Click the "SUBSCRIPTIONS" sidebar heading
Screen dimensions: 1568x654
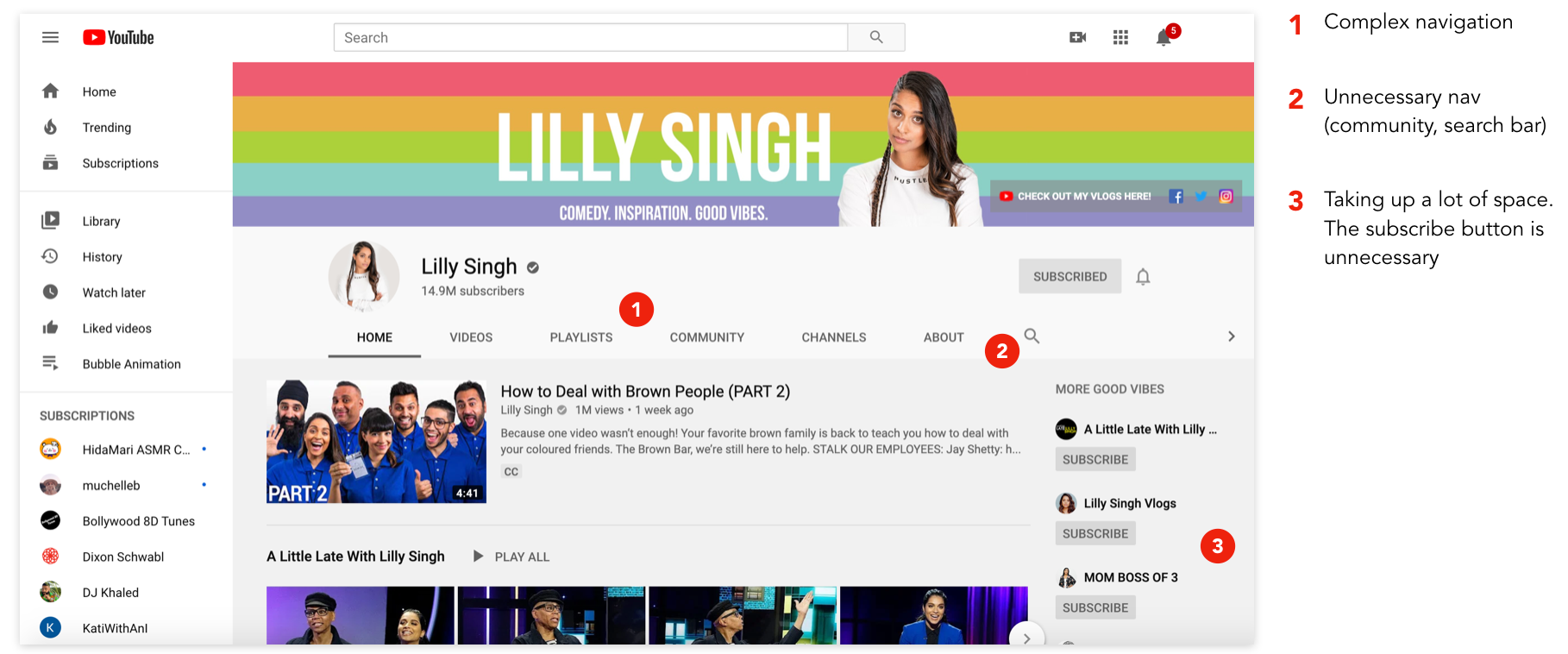87,416
